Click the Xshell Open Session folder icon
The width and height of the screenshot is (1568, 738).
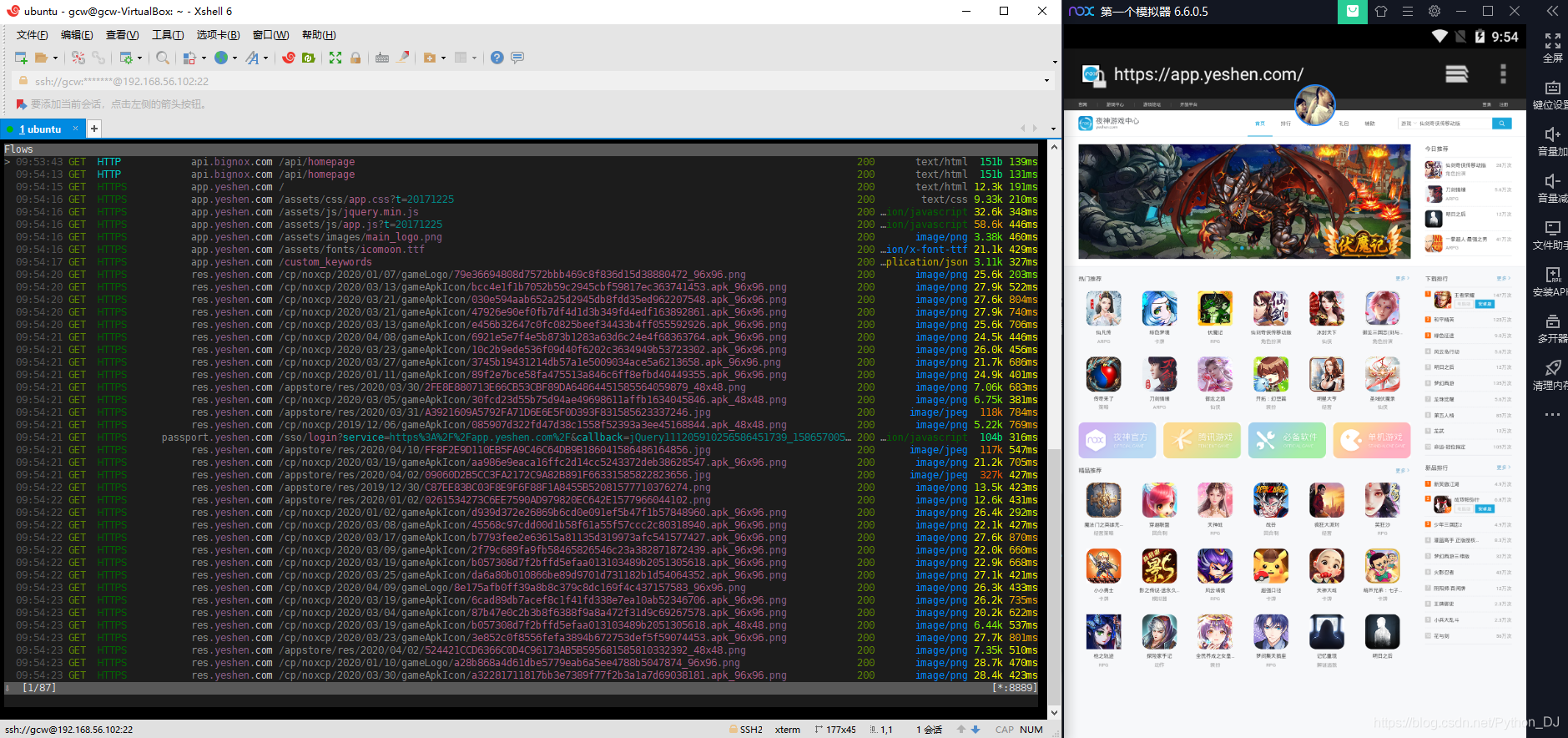click(x=41, y=58)
